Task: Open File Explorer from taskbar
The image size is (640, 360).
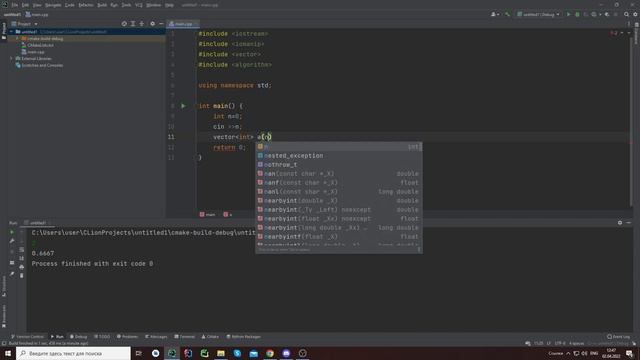Action: point(221,353)
